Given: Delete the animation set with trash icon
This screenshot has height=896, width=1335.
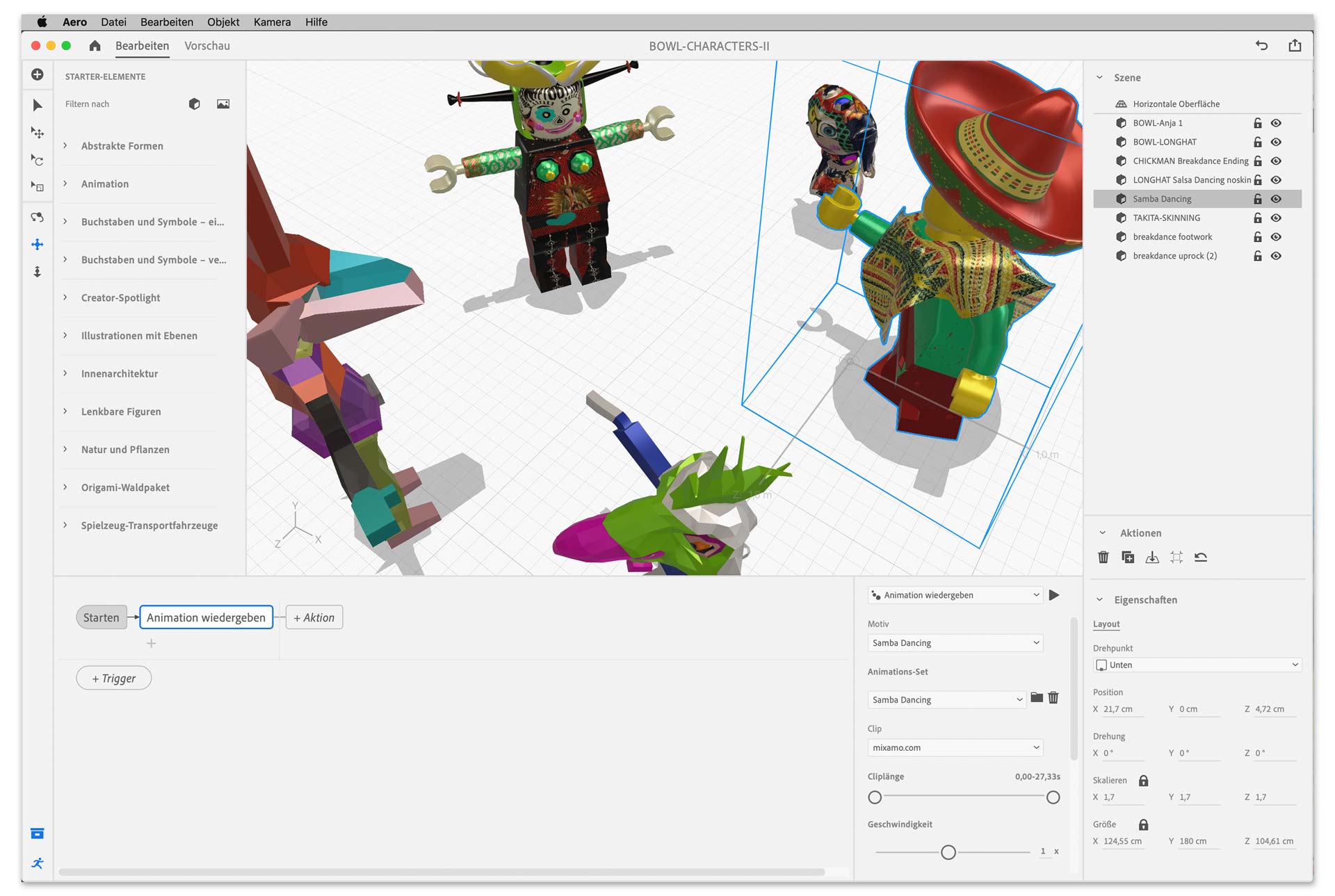Looking at the screenshot, I should coord(1053,697).
